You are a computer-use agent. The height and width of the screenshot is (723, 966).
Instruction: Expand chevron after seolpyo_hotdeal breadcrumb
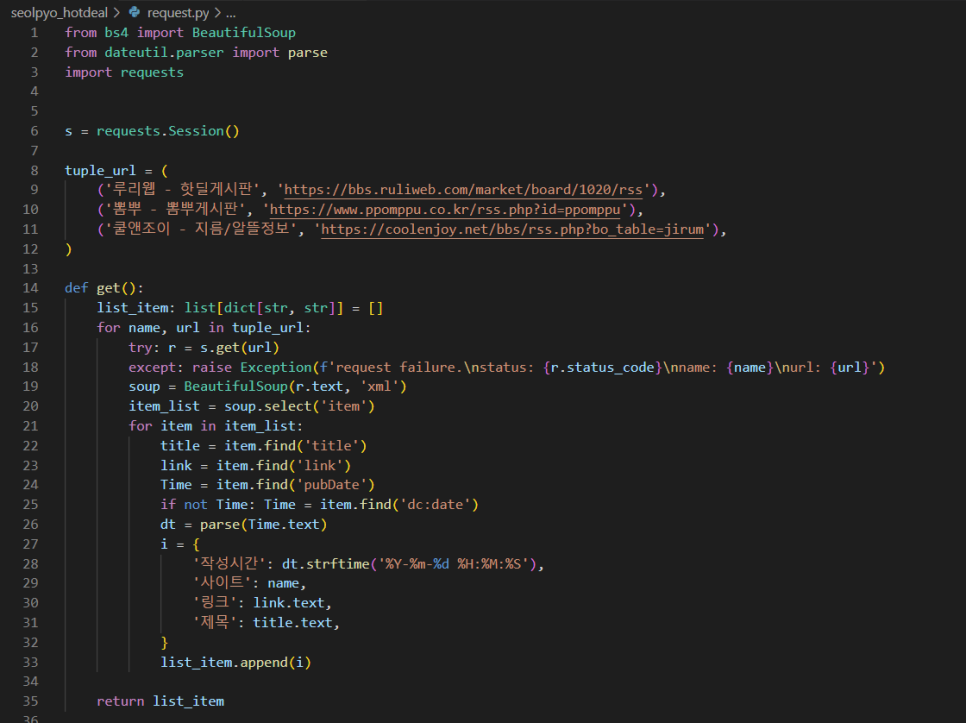[116, 12]
